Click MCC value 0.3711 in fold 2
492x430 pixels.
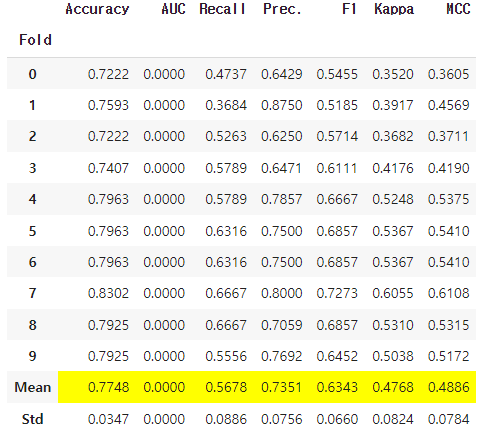(449, 136)
